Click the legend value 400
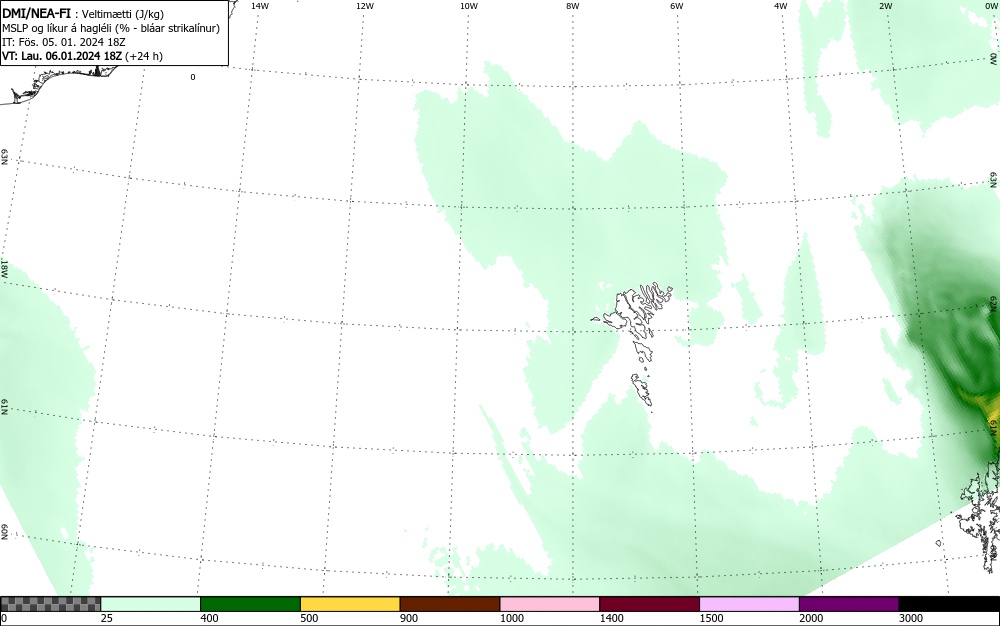This screenshot has height=626, width=1000. coord(209,618)
